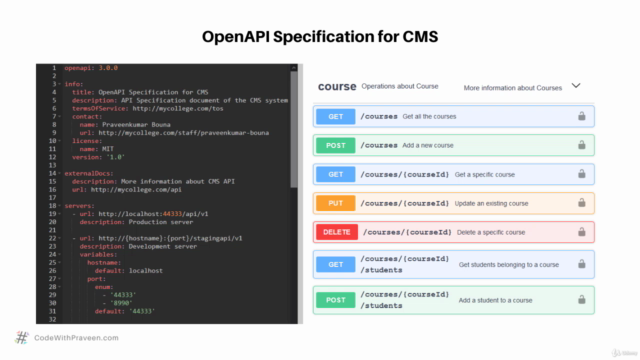Click lock icon on DELETE /courses/{courseId} row
640x360 pixels.
tap(582, 232)
